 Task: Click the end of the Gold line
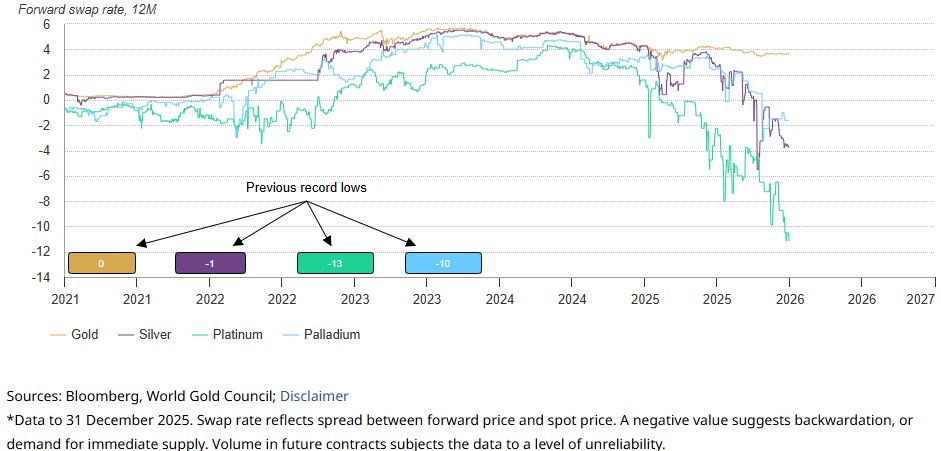pos(788,54)
